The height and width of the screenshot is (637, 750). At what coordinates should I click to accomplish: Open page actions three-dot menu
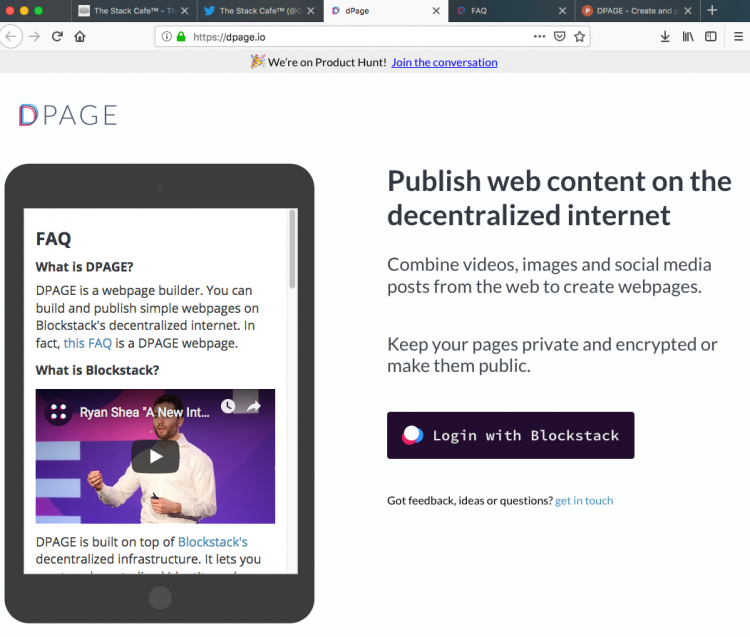tap(540, 36)
